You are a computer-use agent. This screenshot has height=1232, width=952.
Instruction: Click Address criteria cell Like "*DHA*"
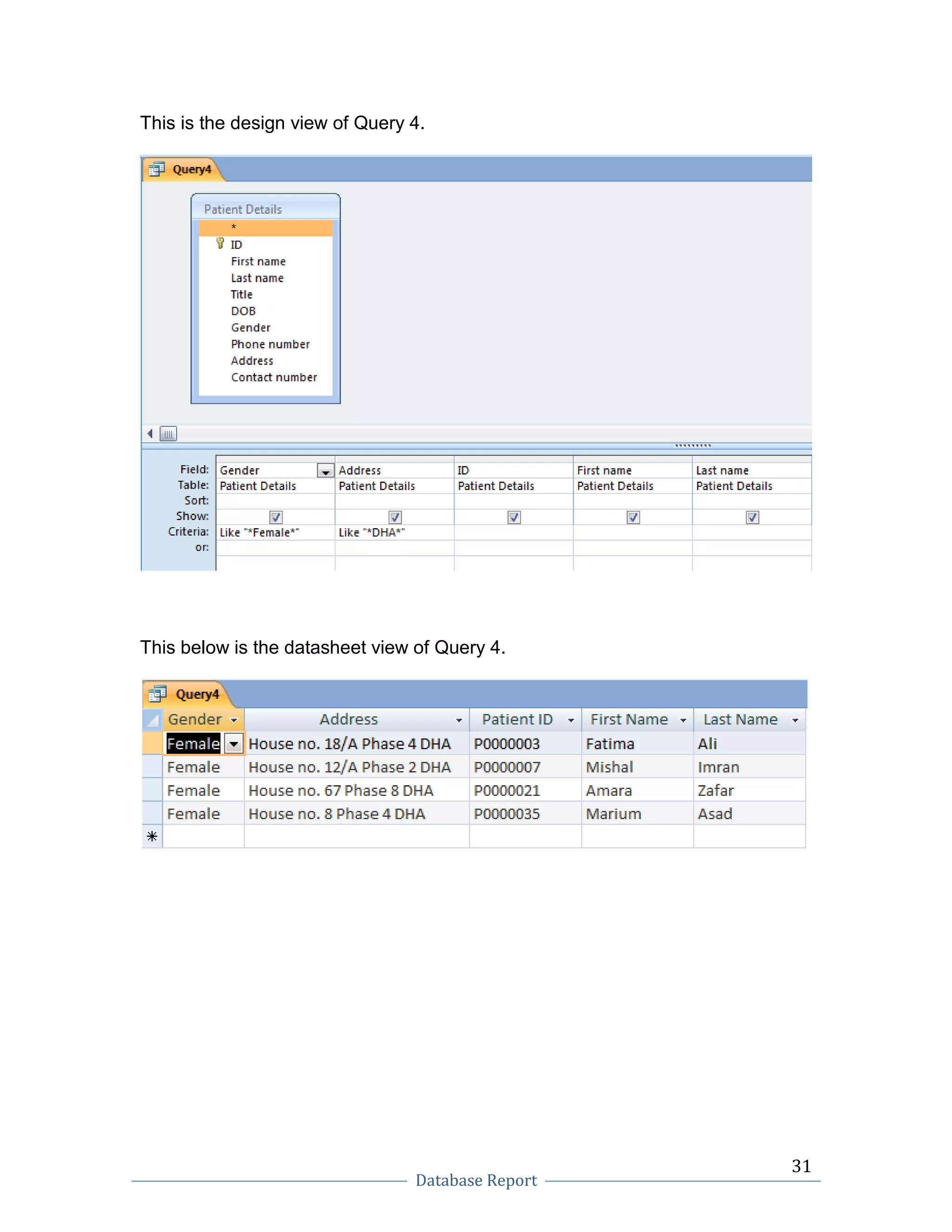click(395, 532)
